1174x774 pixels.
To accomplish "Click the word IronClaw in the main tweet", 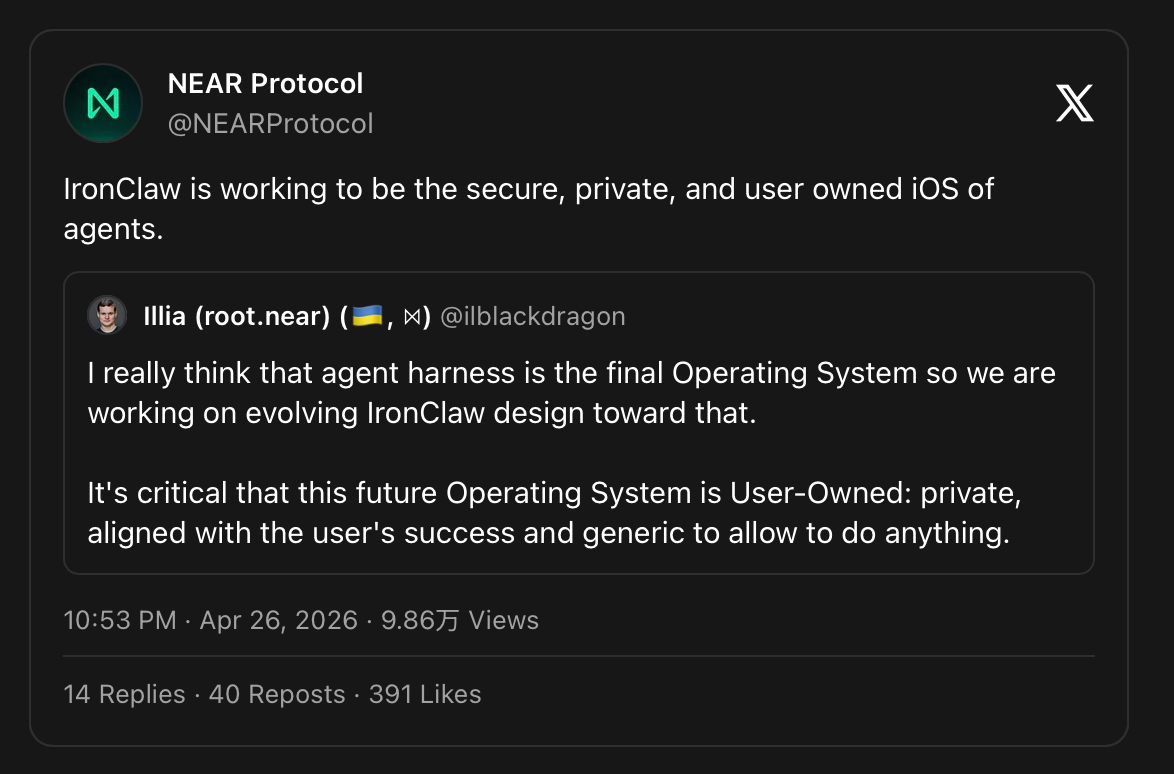I will [x=122, y=189].
